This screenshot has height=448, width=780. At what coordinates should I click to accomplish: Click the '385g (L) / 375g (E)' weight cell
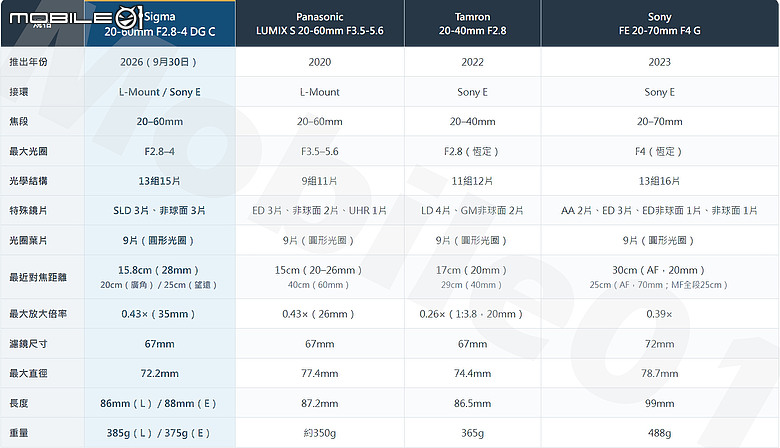tap(159, 433)
